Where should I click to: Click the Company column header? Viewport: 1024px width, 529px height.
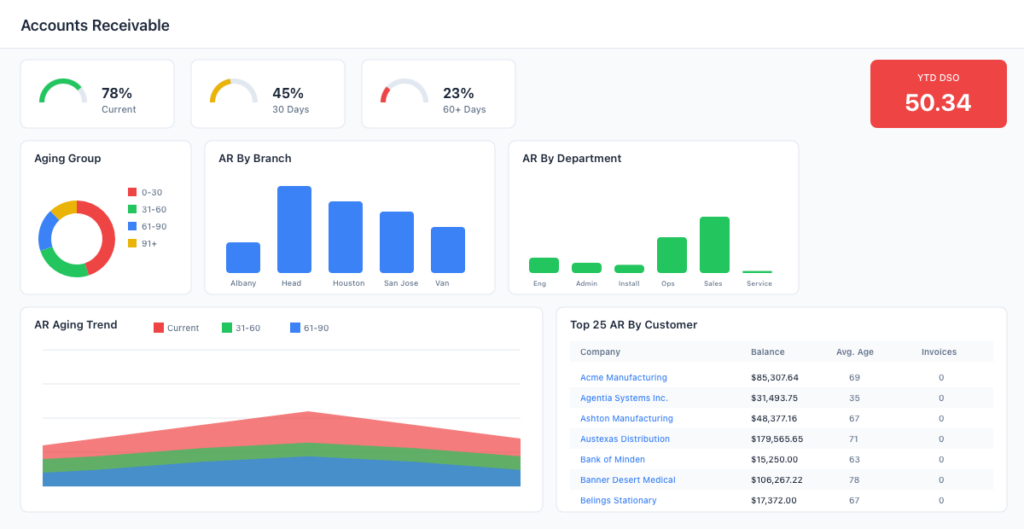(600, 352)
